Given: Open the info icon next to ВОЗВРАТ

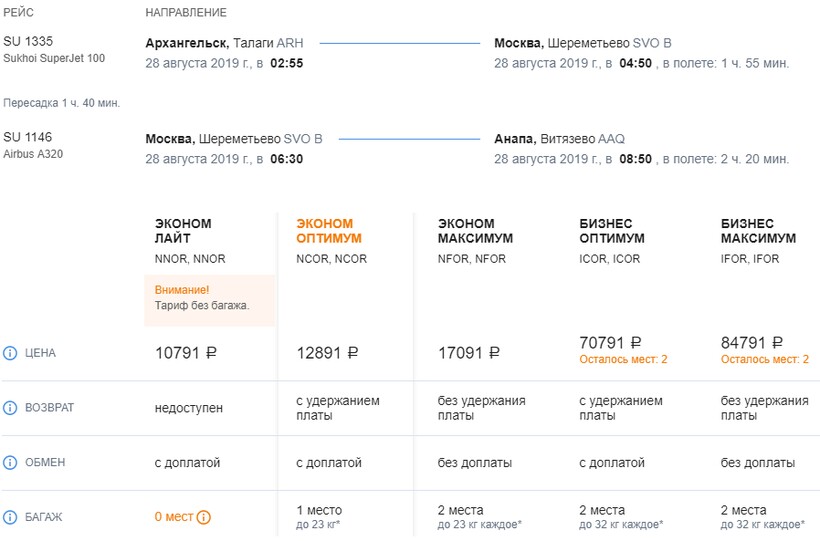Looking at the screenshot, I should click(11, 408).
